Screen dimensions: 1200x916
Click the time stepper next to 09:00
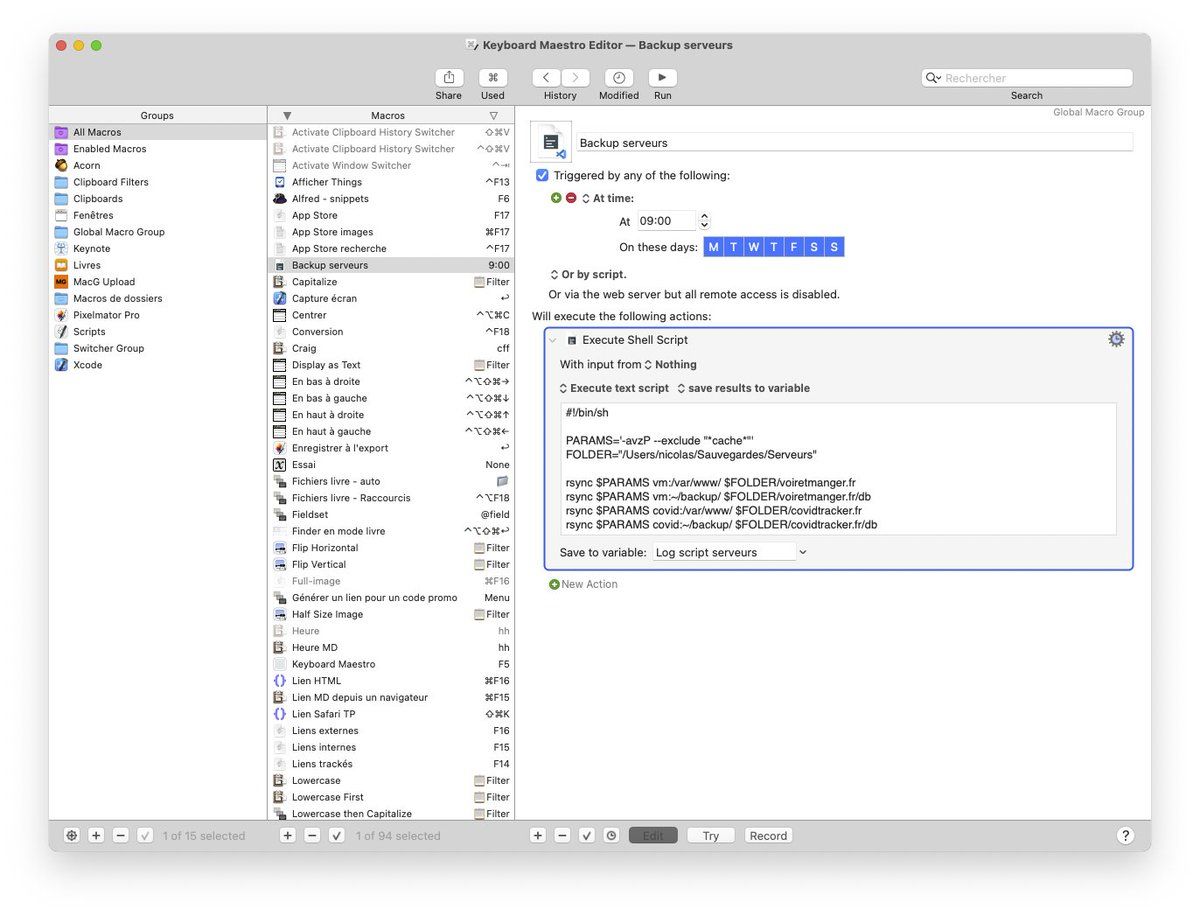pyautogui.click(x=704, y=221)
